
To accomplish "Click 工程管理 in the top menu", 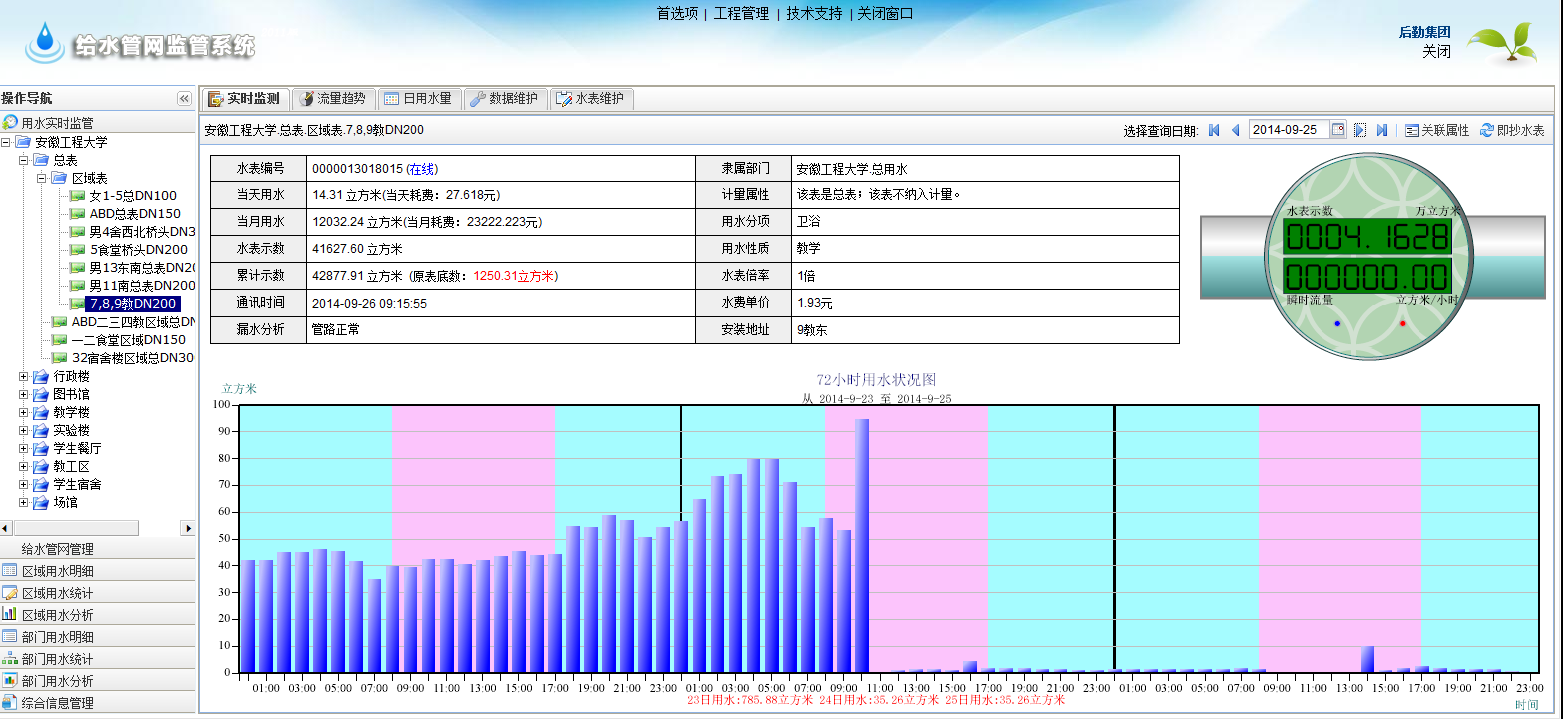I will pyautogui.click(x=741, y=14).
